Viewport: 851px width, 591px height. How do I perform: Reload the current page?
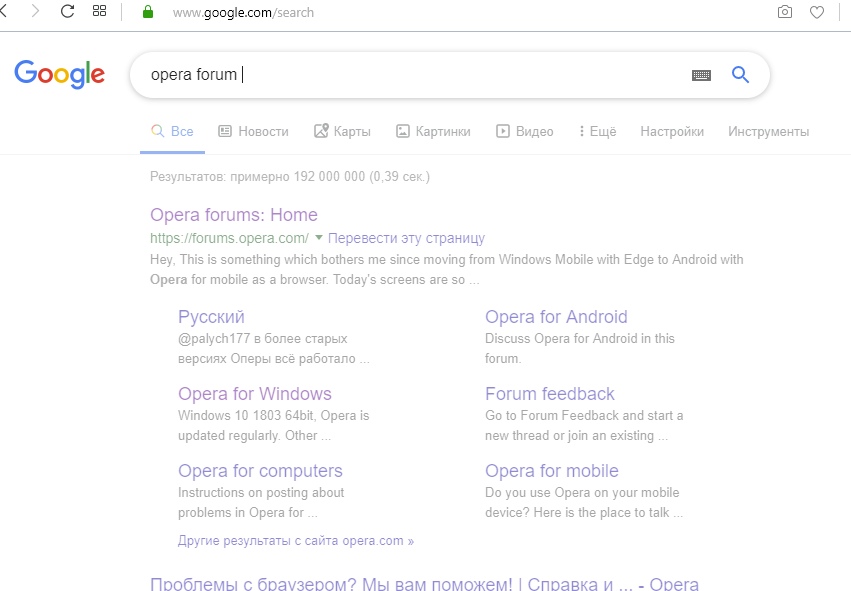tap(67, 11)
